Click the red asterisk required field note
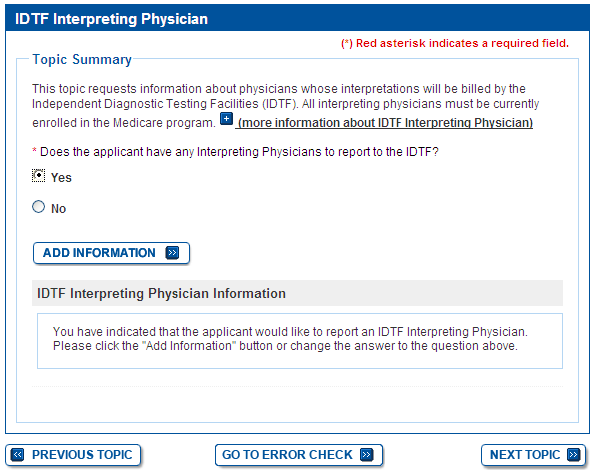This screenshot has width=600, height=476. tap(455, 43)
